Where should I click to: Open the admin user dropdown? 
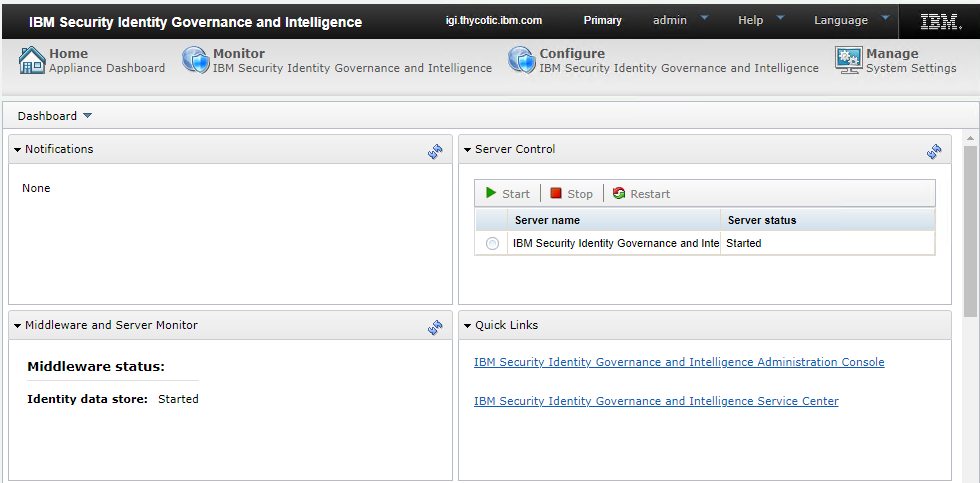point(681,20)
